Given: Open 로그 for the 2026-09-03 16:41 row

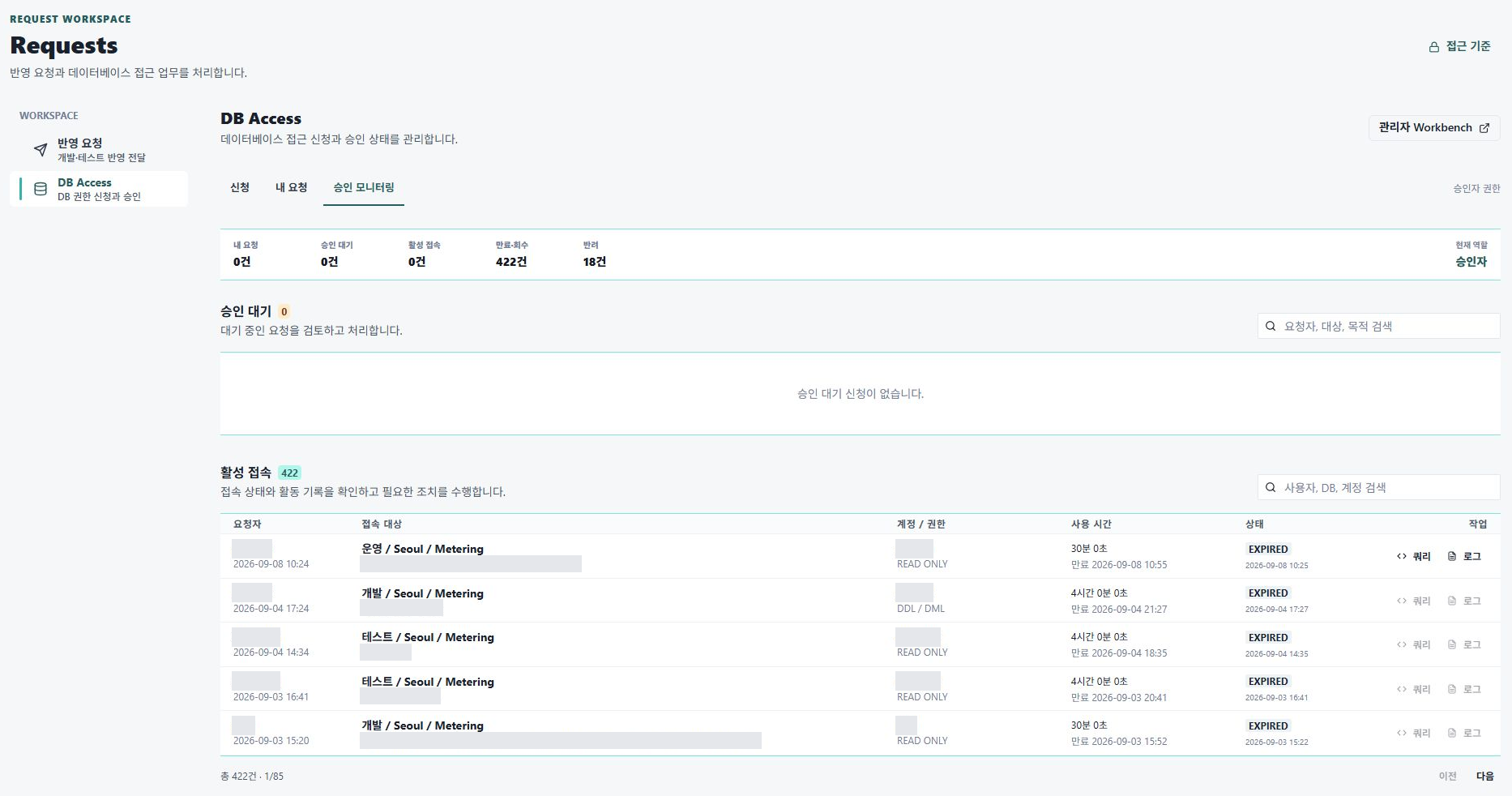Looking at the screenshot, I should [x=1464, y=689].
